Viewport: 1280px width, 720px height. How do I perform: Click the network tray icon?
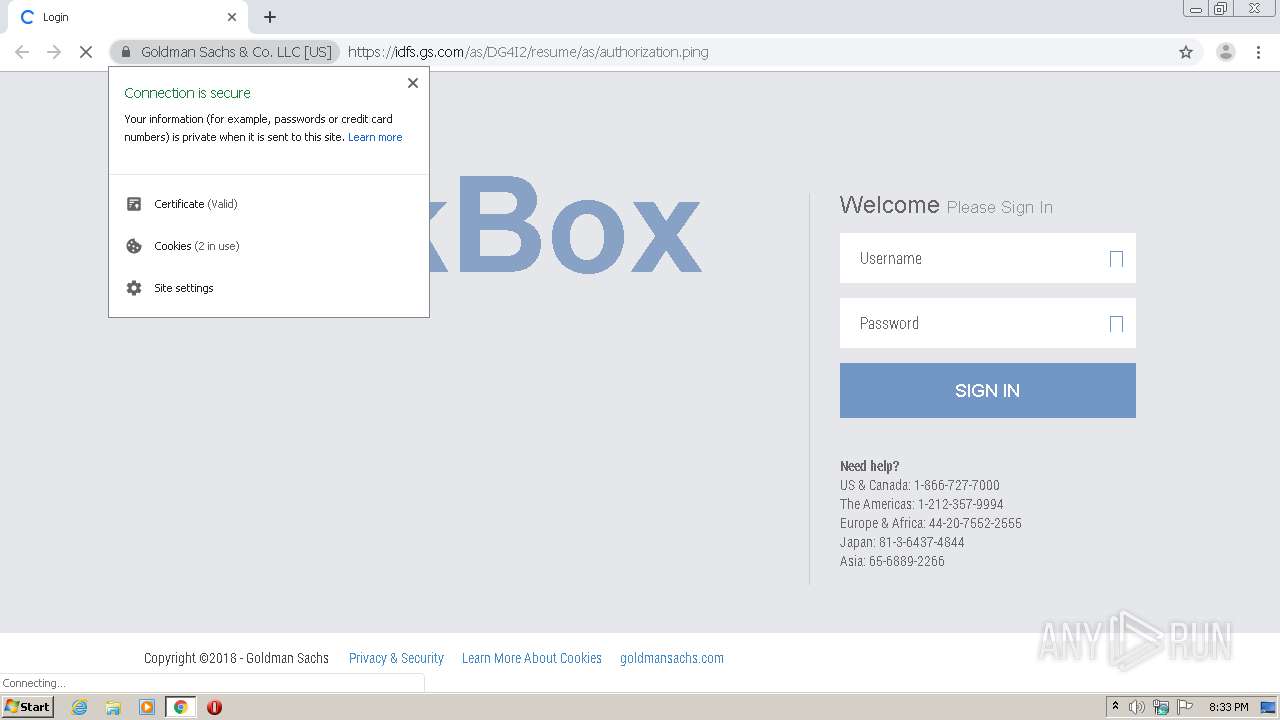click(x=1161, y=707)
